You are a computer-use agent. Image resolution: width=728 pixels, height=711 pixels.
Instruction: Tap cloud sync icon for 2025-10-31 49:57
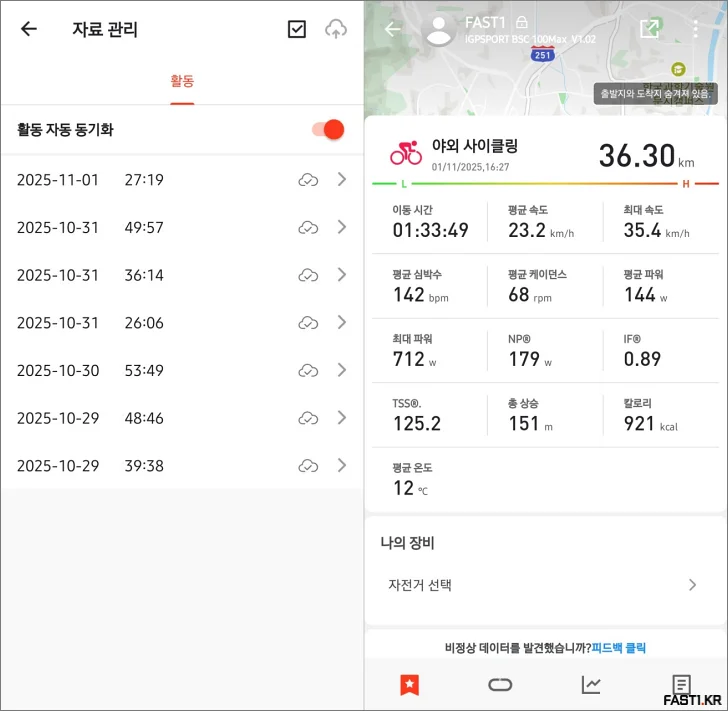pyautogui.click(x=308, y=228)
